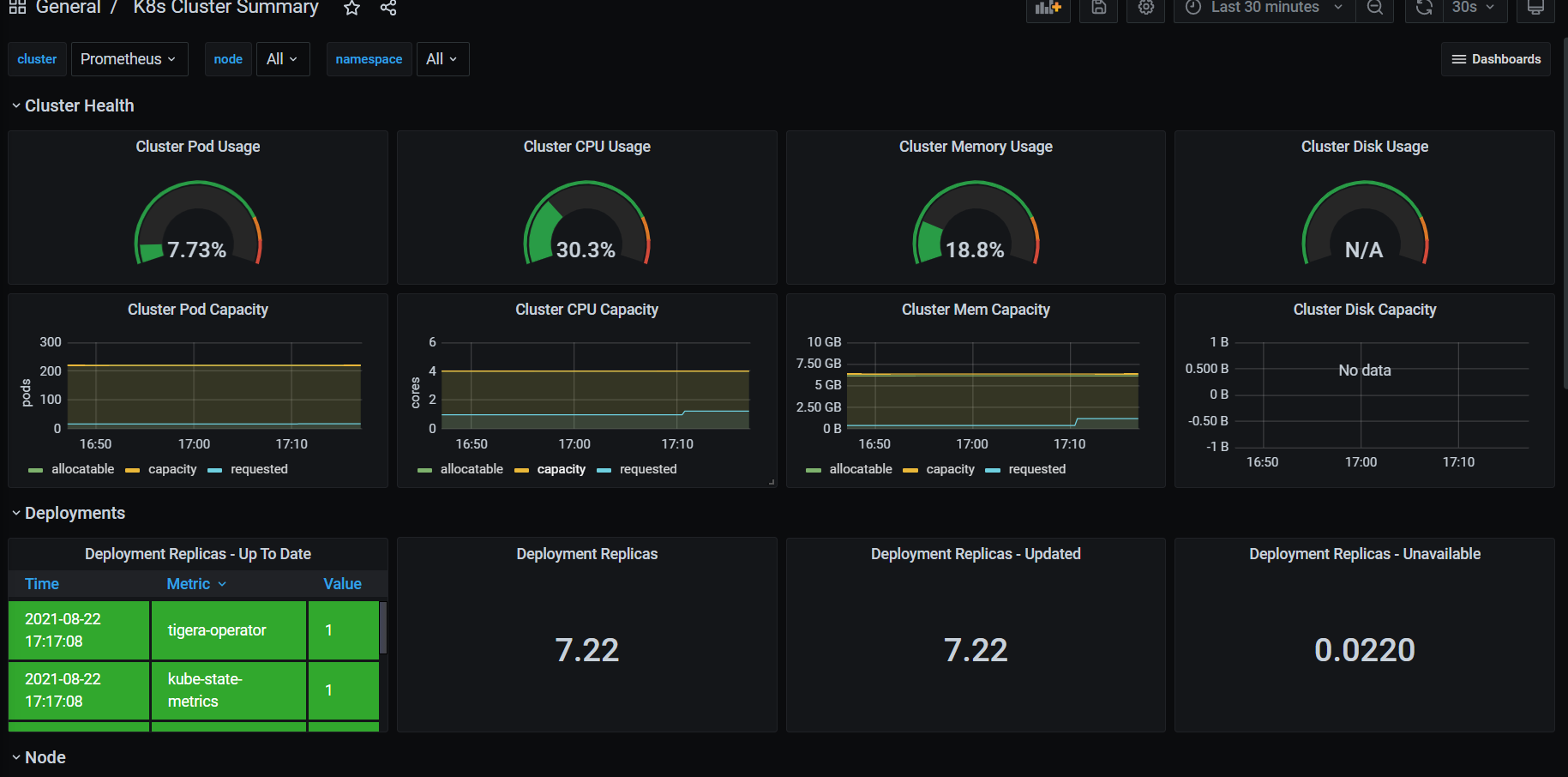Click the tigera-operator metric cell
Image resolution: width=1568 pixels, height=777 pixels.
point(229,630)
